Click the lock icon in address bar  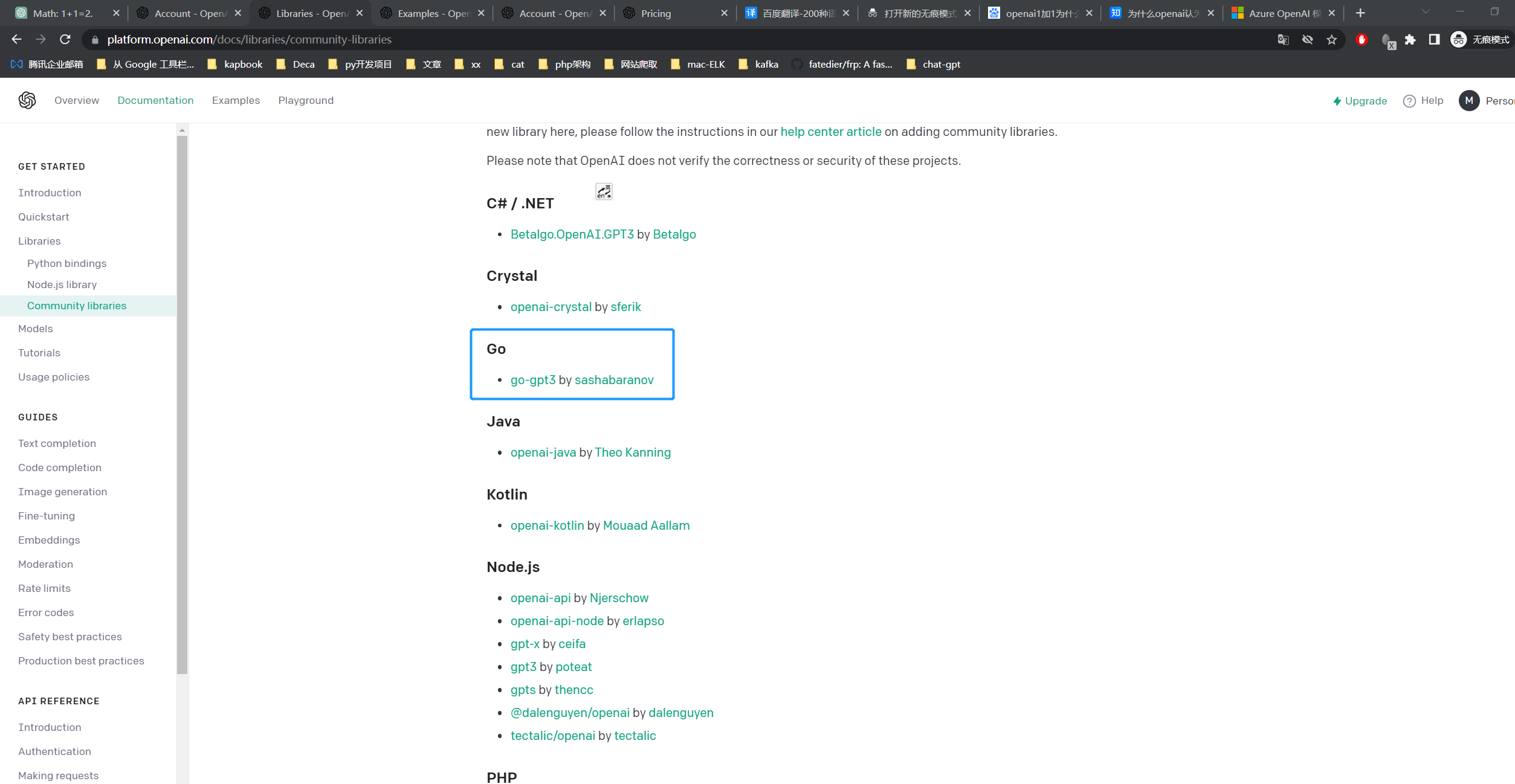pyautogui.click(x=95, y=40)
